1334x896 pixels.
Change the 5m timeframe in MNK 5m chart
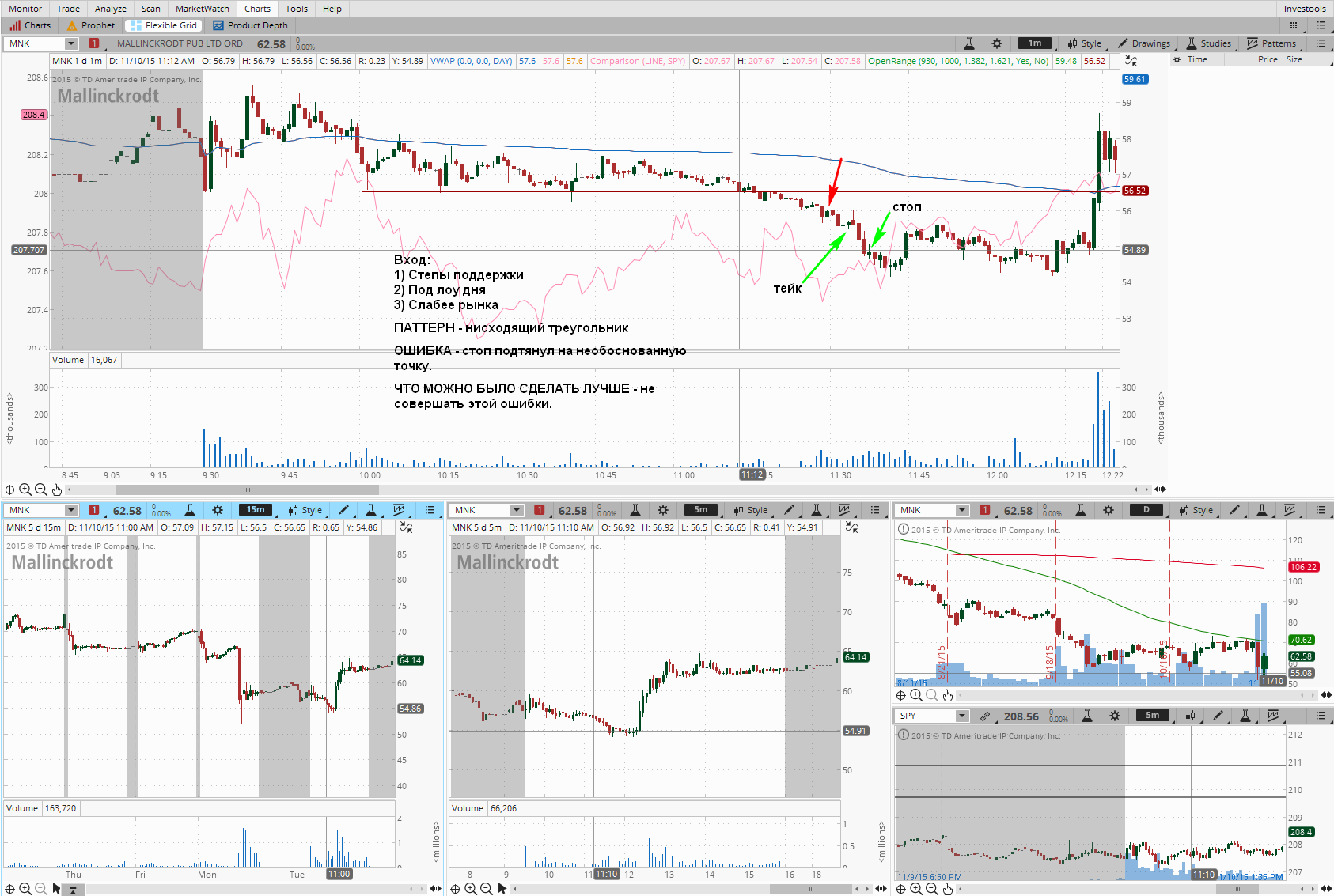click(x=701, y=510)
